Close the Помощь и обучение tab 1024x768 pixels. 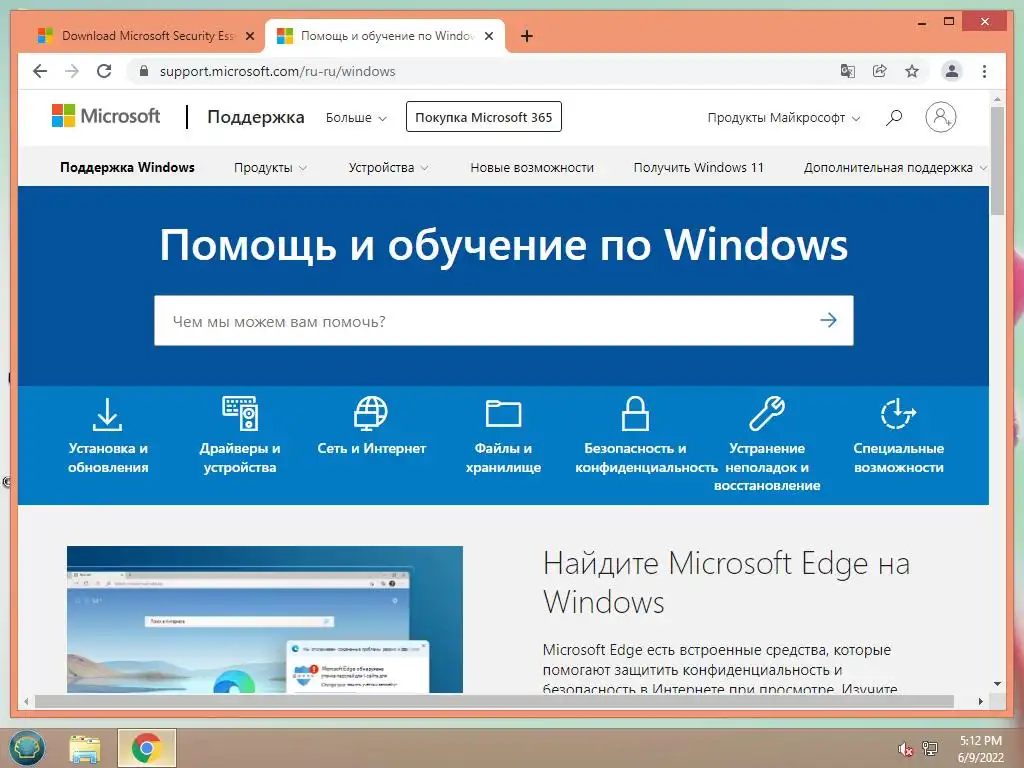pyautogui.click(x=488, y=36)
